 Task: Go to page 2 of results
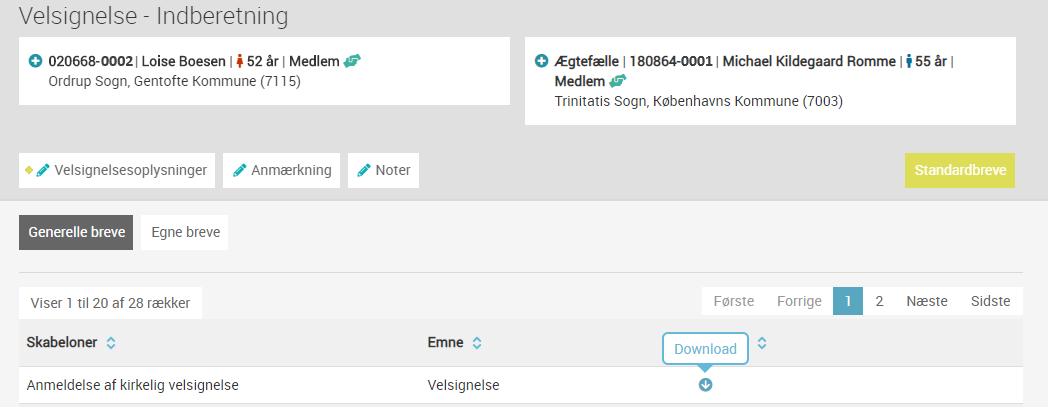(879, 301)
